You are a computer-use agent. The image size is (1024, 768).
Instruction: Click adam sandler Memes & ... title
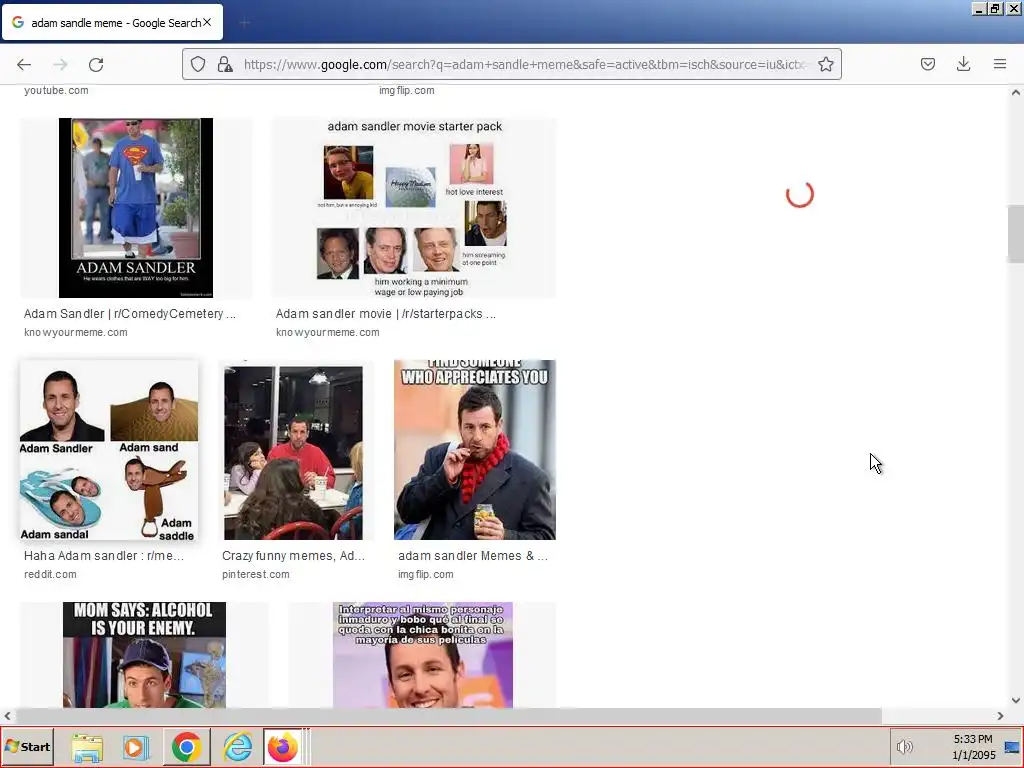(x=473, y=556)
